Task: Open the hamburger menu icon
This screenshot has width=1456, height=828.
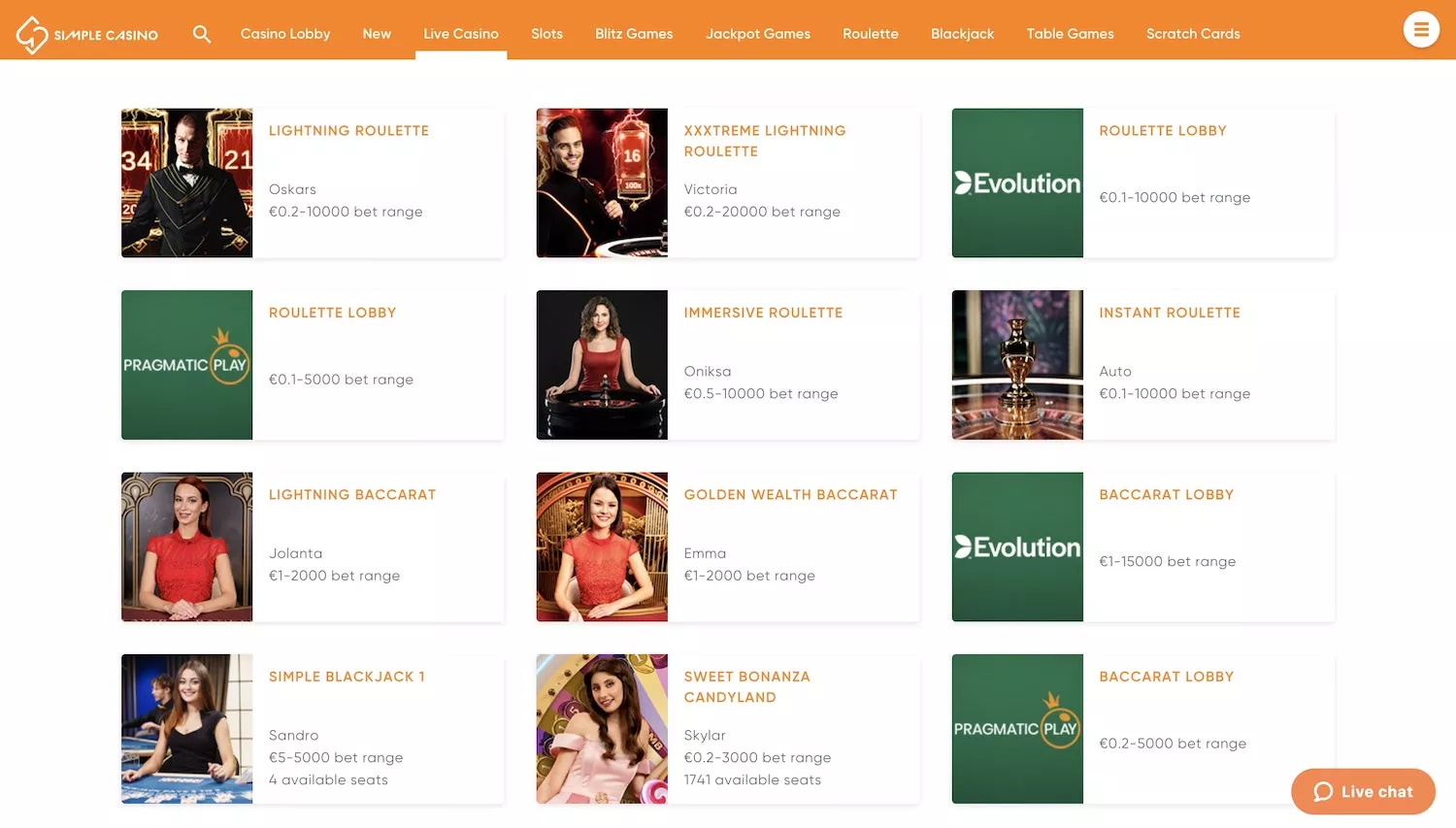Action: 1421,30
